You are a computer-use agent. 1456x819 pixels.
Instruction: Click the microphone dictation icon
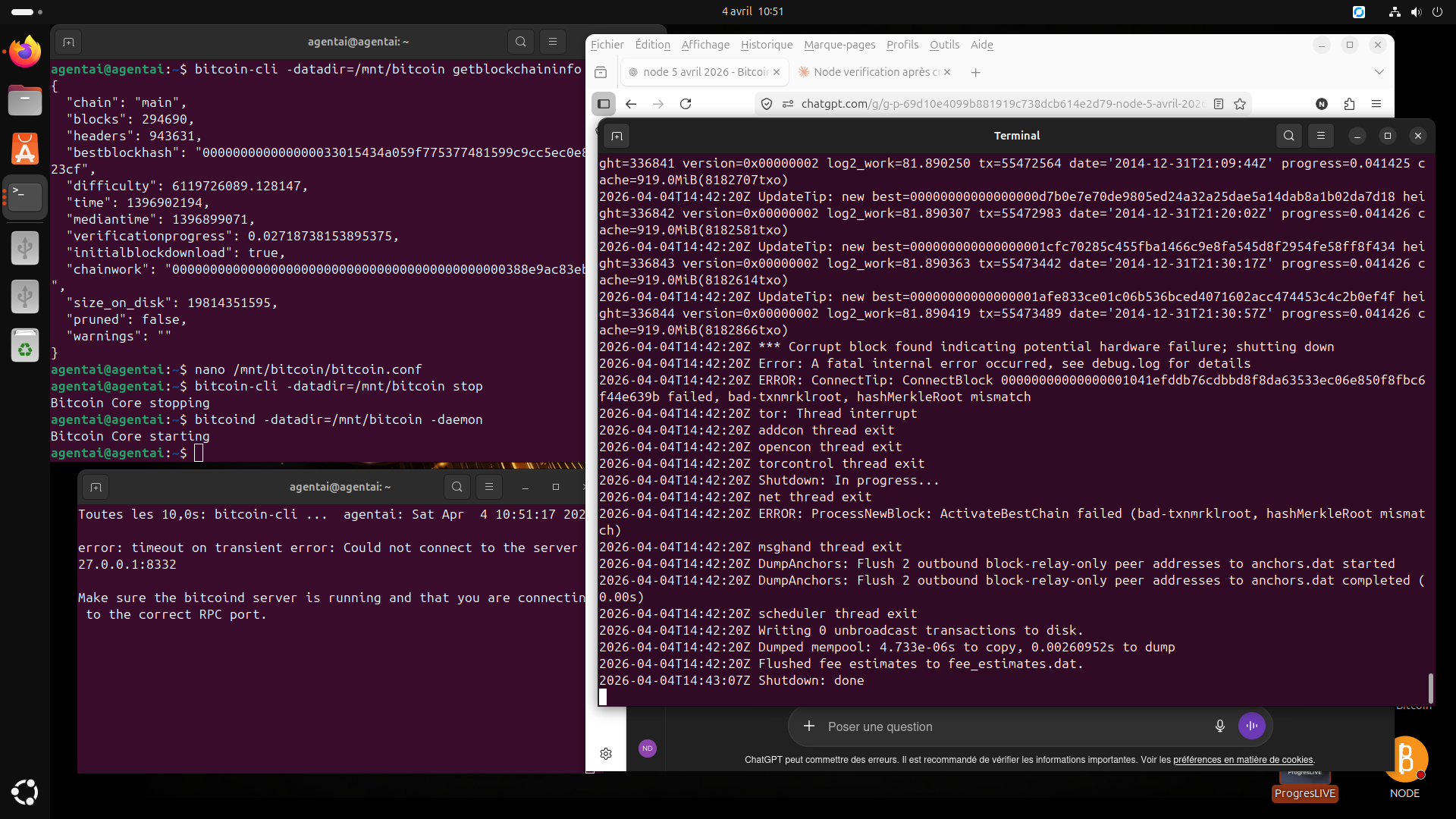click(1219, 726)
